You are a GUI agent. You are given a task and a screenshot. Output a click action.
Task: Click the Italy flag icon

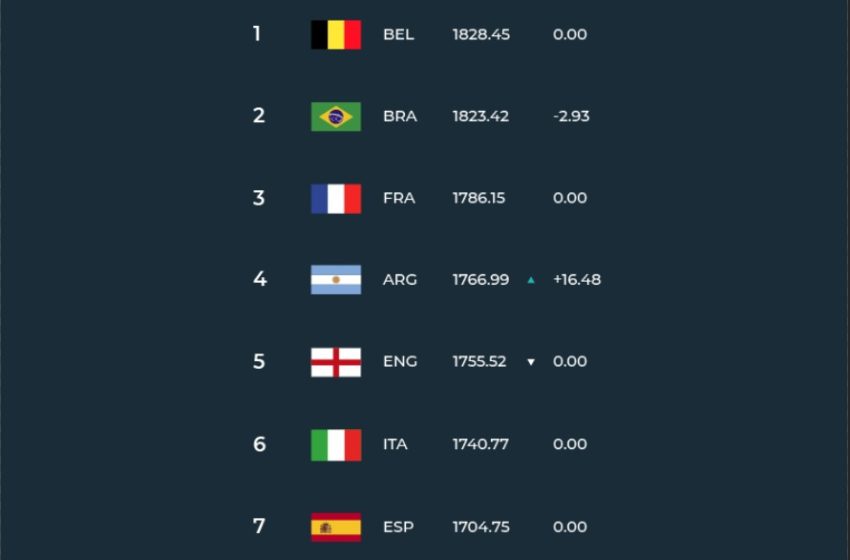(x=336, y=445)
